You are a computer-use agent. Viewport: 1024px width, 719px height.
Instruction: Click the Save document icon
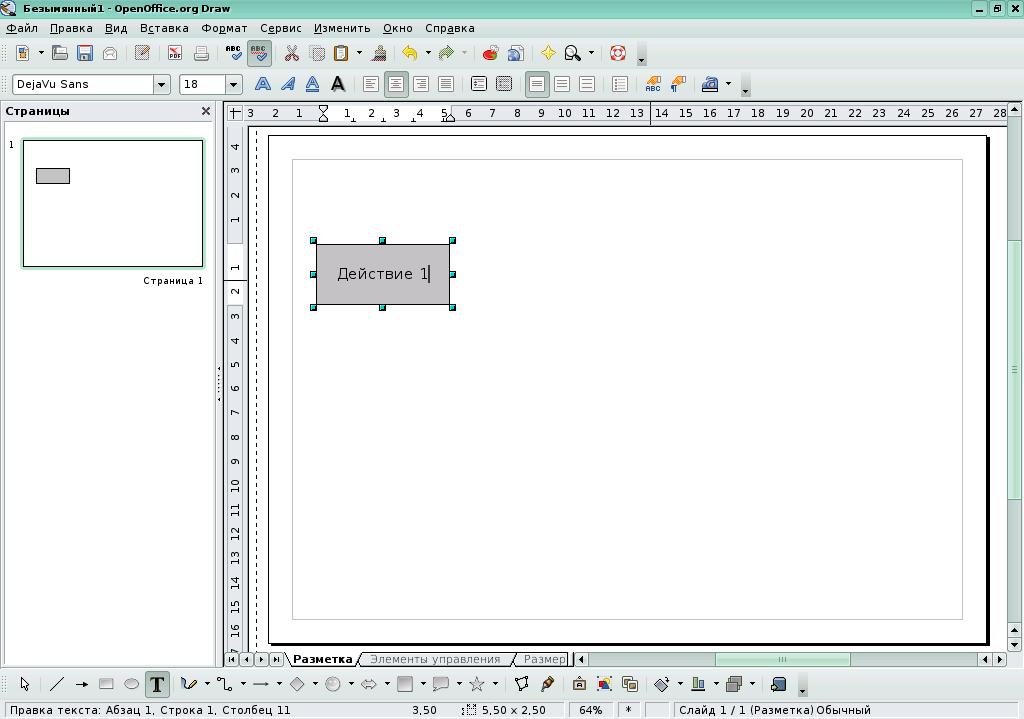pos(85,53)
